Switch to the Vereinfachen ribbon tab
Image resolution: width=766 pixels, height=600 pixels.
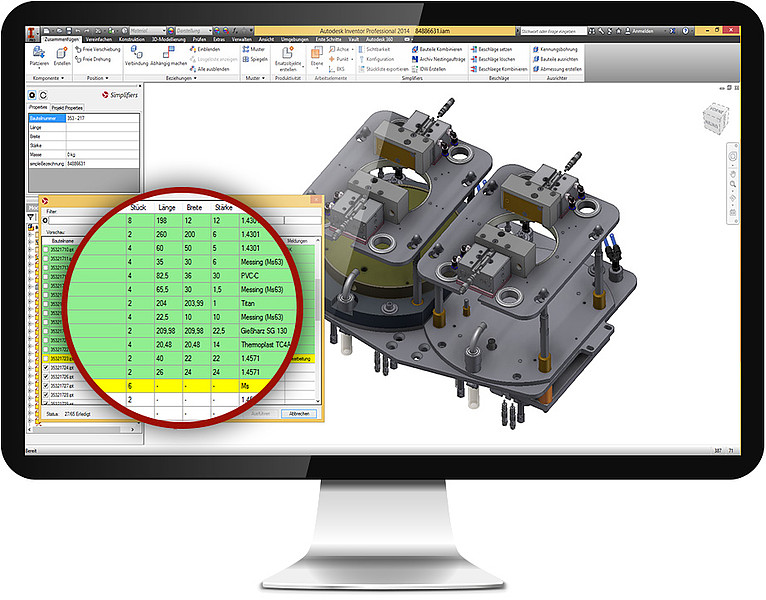tap(99, 39)
